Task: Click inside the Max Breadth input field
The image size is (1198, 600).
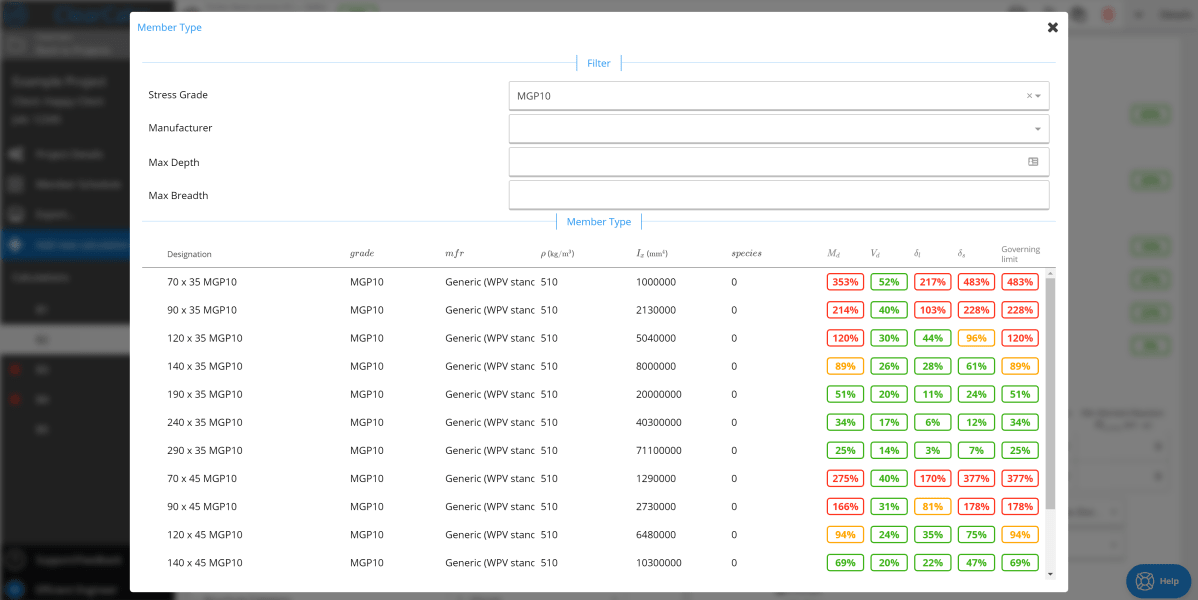Action: [779, 194]
